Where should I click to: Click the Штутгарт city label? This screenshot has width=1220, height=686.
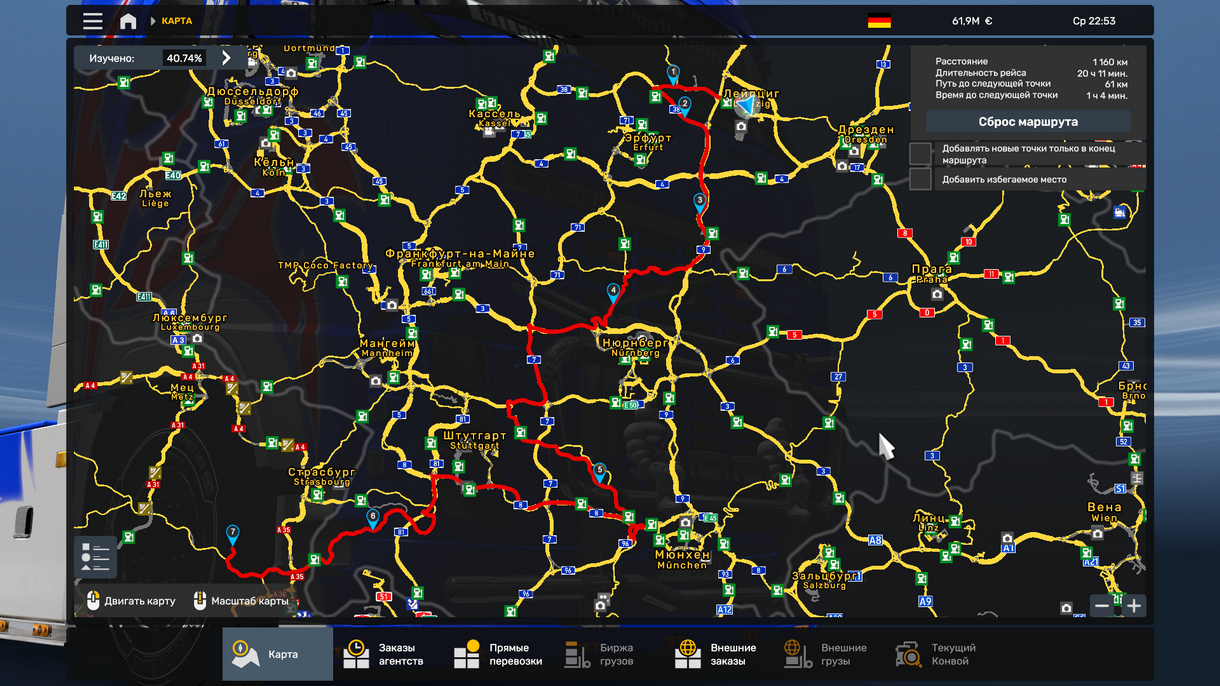[x=474, y=437]
